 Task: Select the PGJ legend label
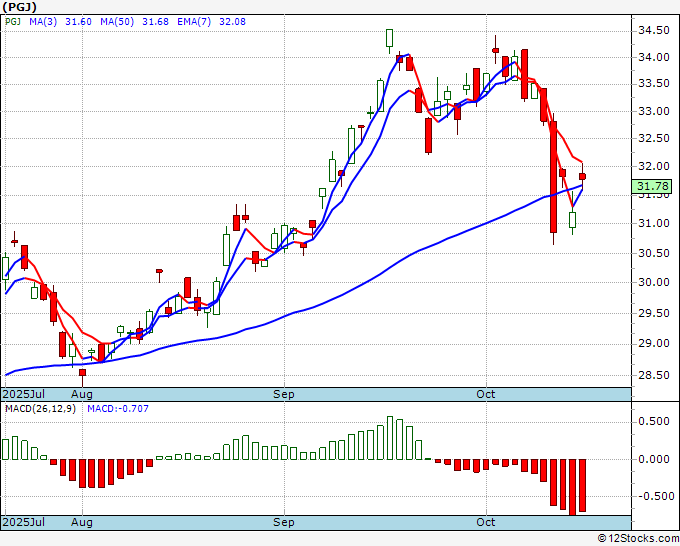(13, 22)
